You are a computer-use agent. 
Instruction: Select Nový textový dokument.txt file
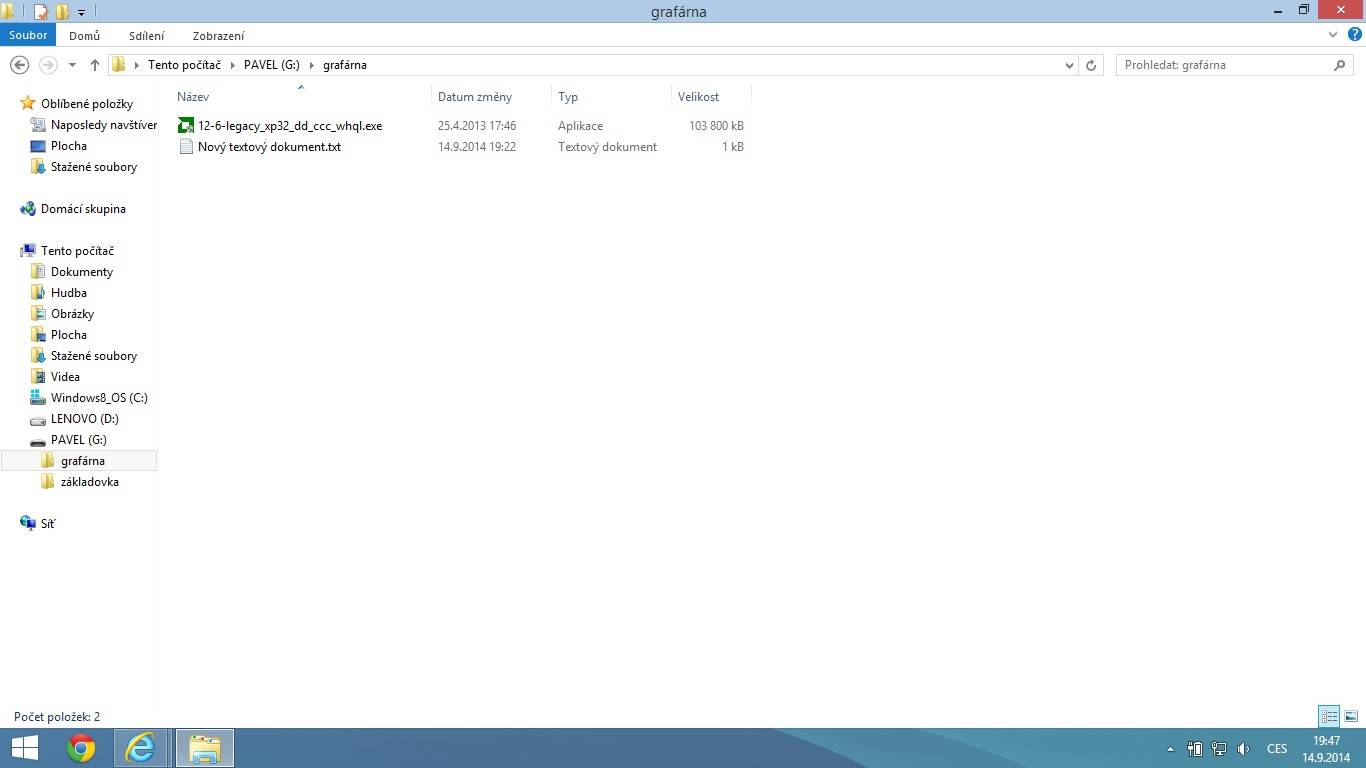(x=269, y=147)
